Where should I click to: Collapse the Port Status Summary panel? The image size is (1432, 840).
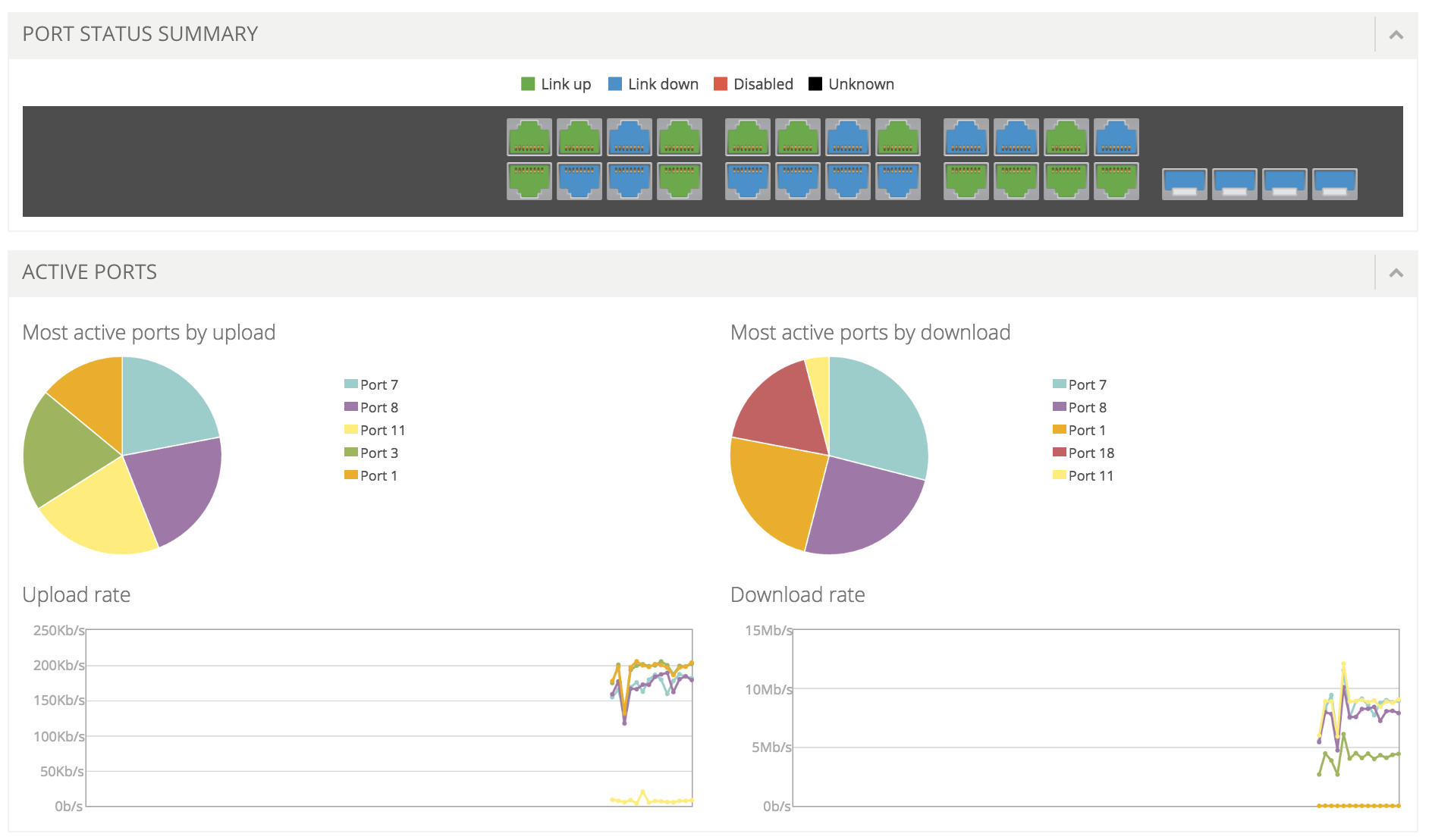(x=1396, y=35)
